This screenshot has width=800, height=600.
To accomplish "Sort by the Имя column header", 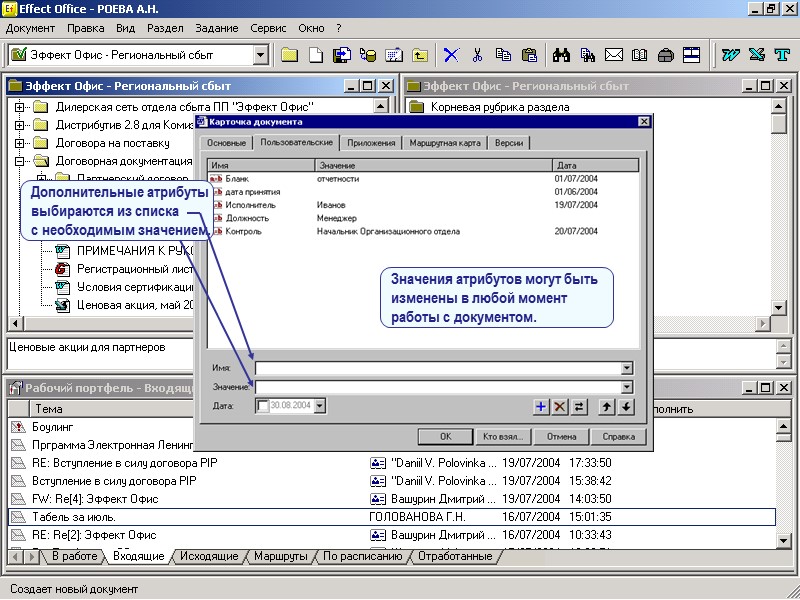I will (x=262, y=165).
